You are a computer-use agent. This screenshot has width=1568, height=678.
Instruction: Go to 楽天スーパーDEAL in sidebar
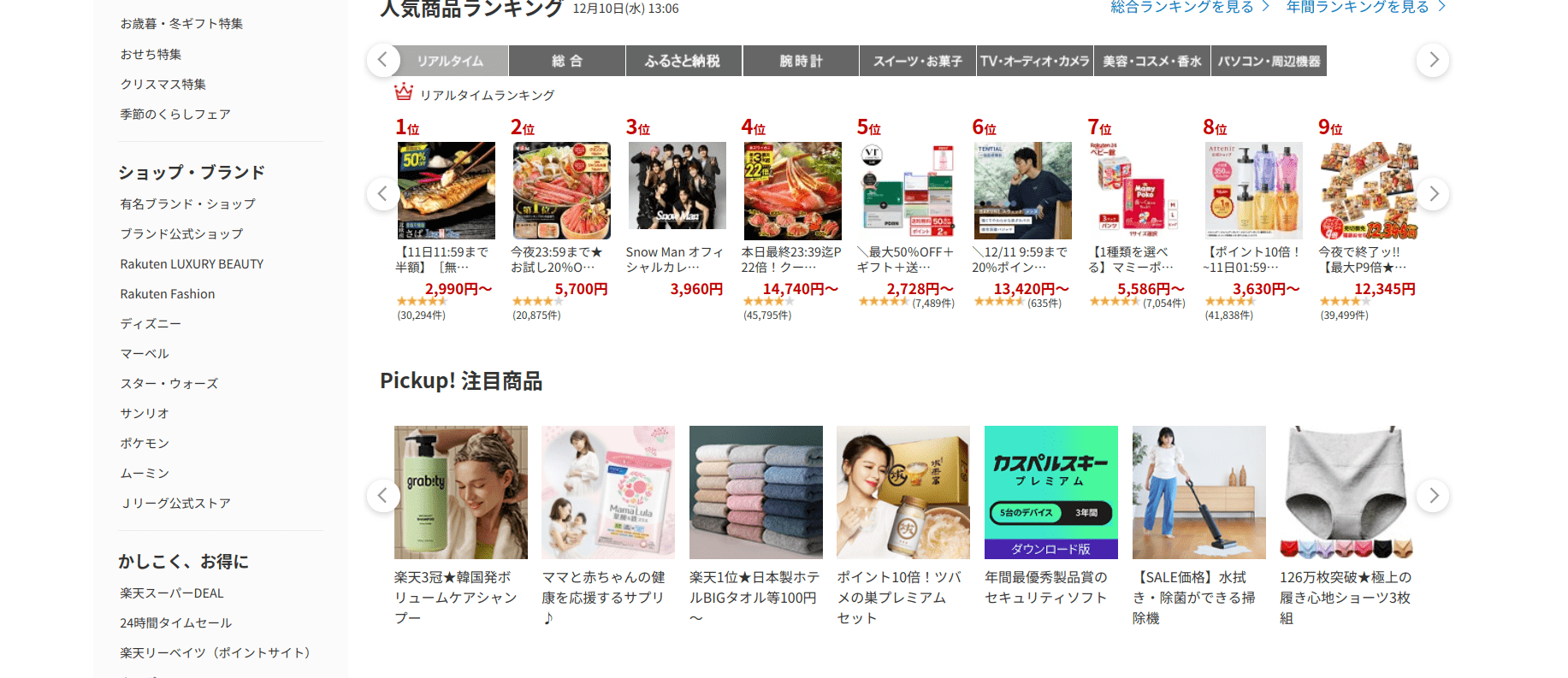[x=172, y=593]
